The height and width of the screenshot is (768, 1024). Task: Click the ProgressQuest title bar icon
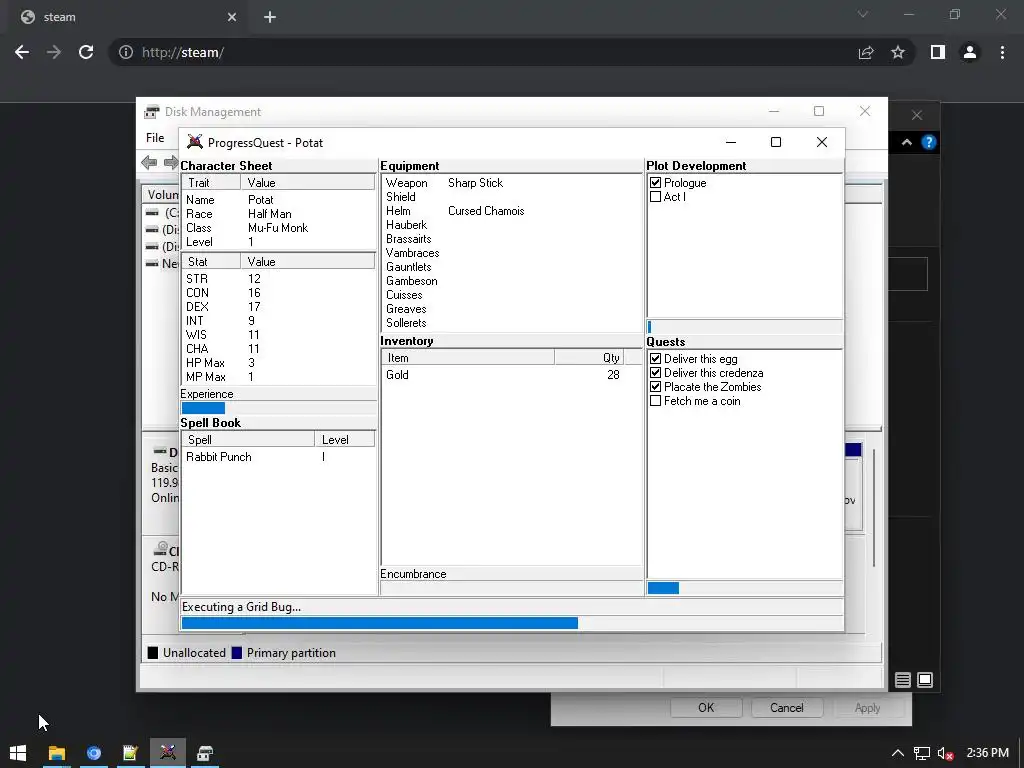click(x=195, y=142)
